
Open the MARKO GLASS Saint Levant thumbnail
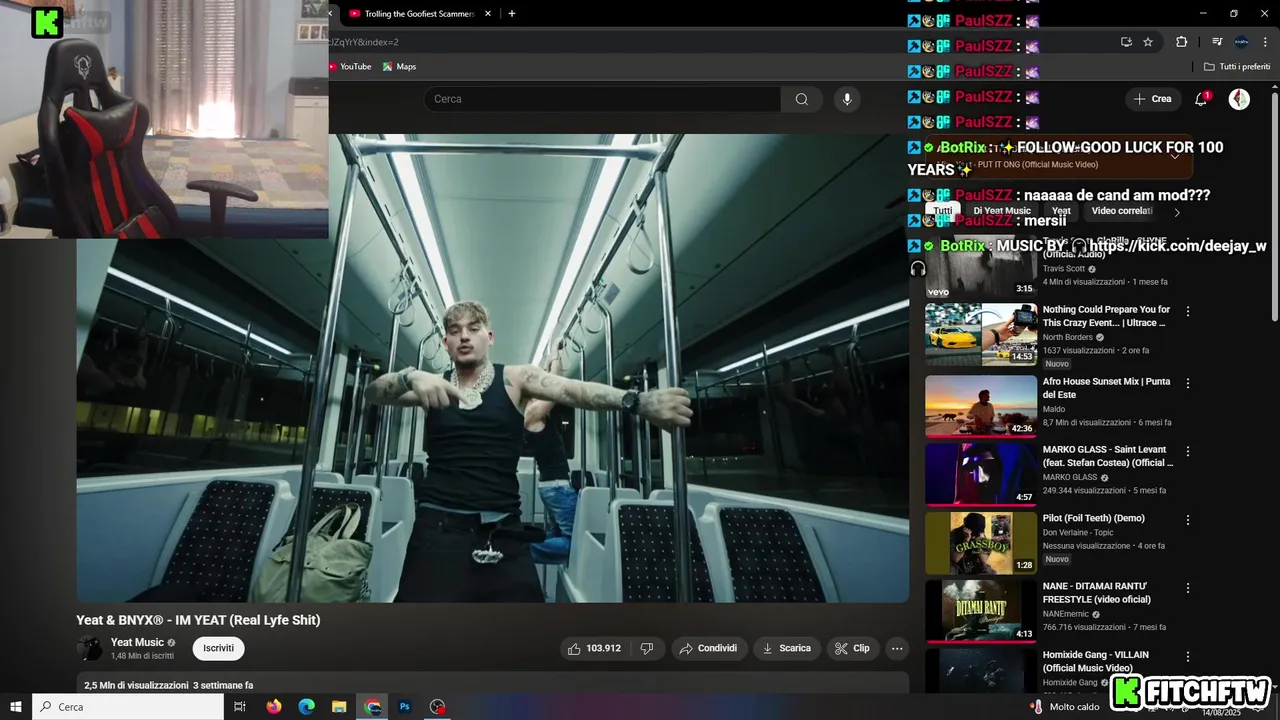tap(981, 474)
